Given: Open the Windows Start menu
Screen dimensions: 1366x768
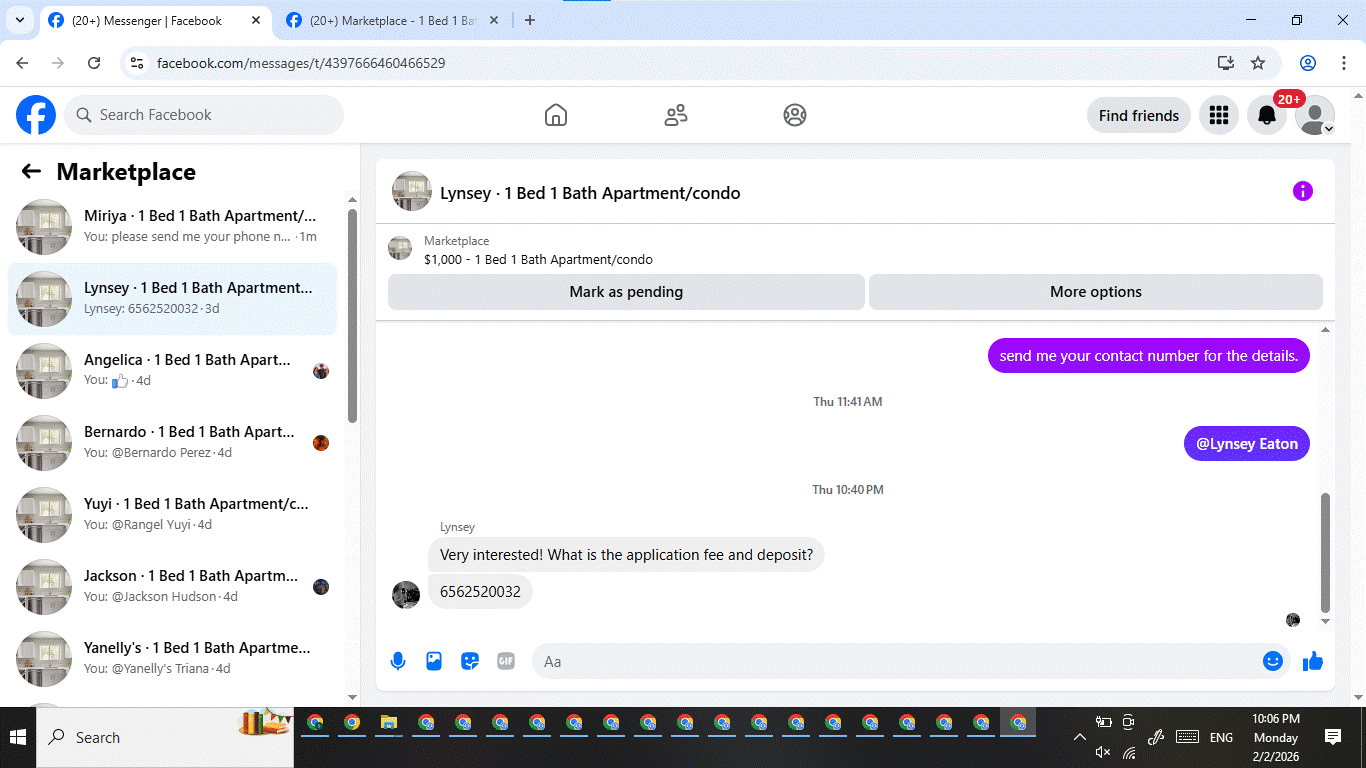Looking at the screenshot, I should click(18, 738).
